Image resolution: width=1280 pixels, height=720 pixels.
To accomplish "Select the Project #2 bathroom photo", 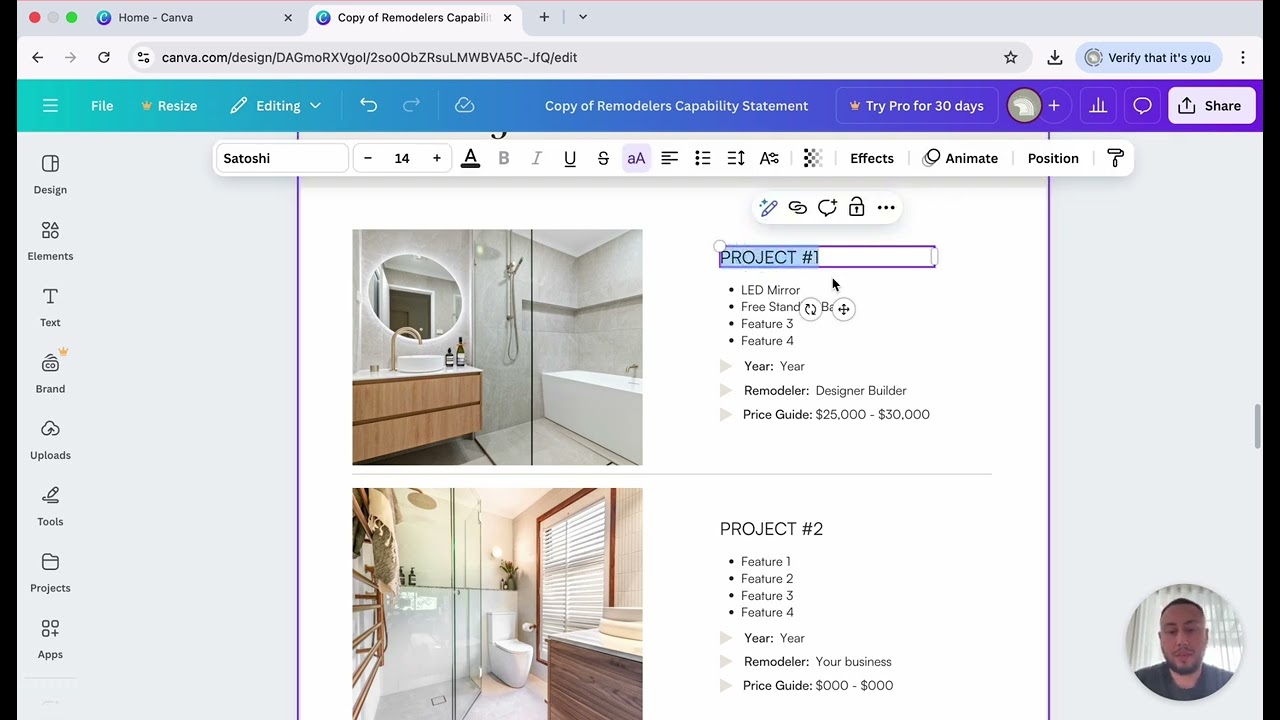I will coord(497,604).
